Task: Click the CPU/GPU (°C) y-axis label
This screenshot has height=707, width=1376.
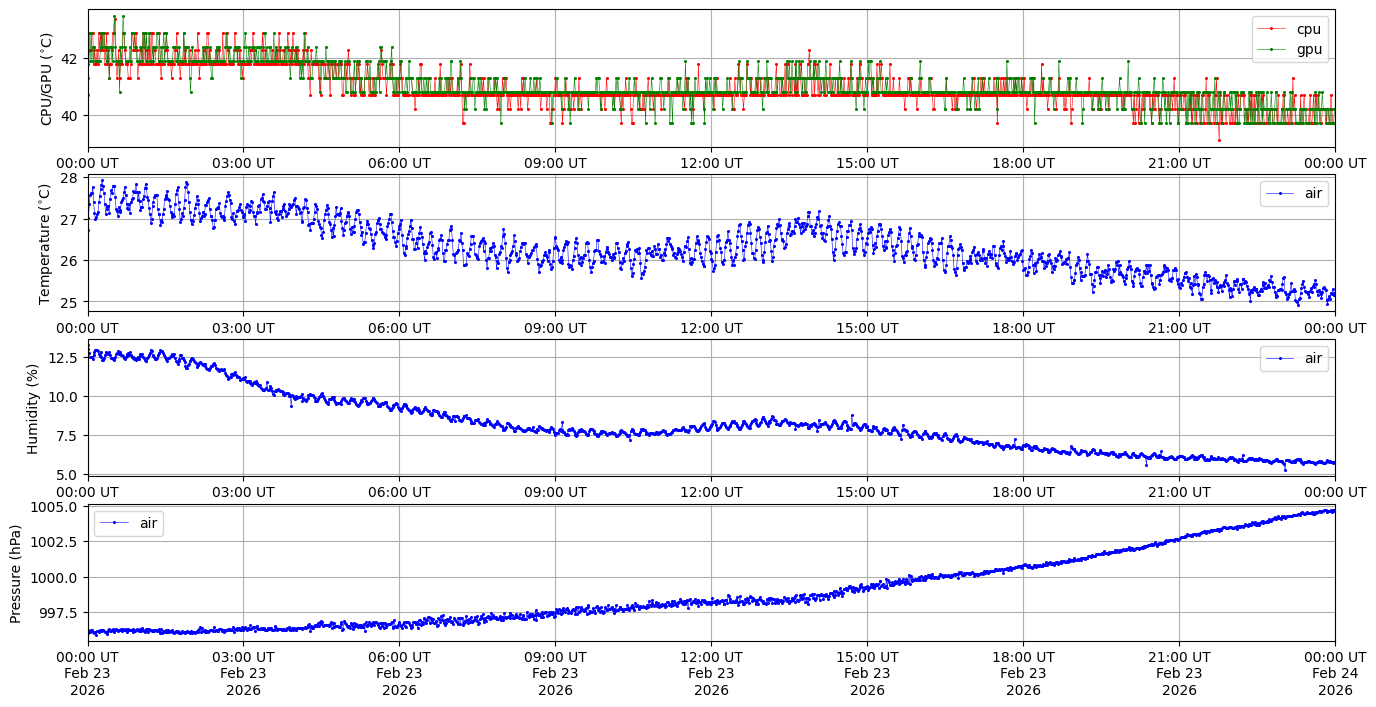Action: (46, 79)
